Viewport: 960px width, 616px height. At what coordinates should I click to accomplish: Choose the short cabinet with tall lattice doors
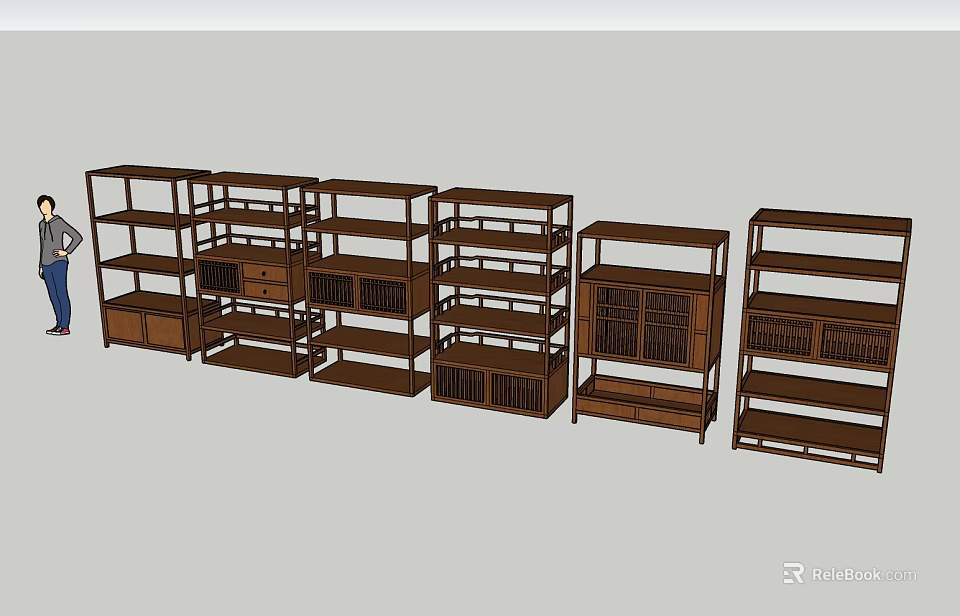pos(651,331)
